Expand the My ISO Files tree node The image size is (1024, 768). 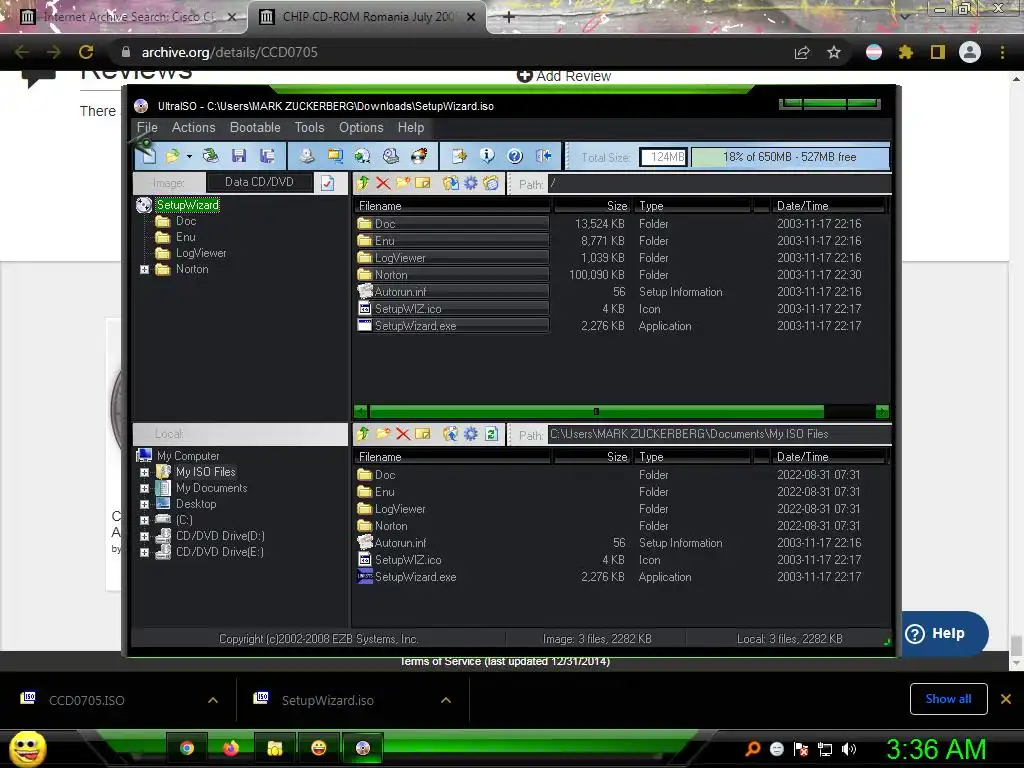click(x=144, y=472)
